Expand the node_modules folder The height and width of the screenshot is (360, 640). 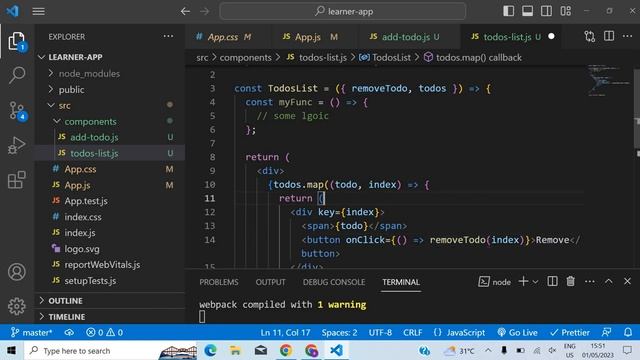tap(110, 73)
